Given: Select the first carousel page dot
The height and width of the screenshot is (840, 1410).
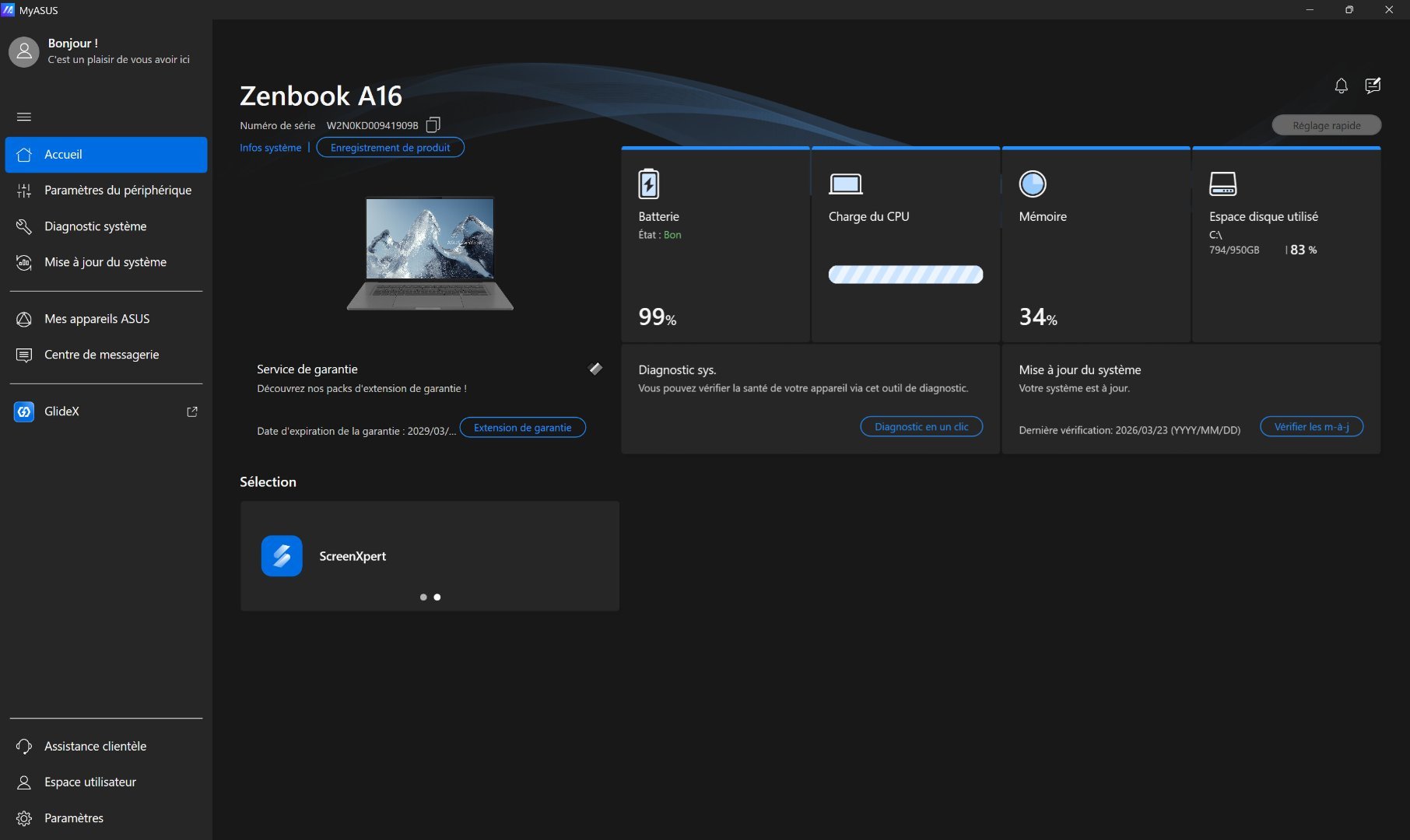Looking at the screenshot, I should 423,597.
